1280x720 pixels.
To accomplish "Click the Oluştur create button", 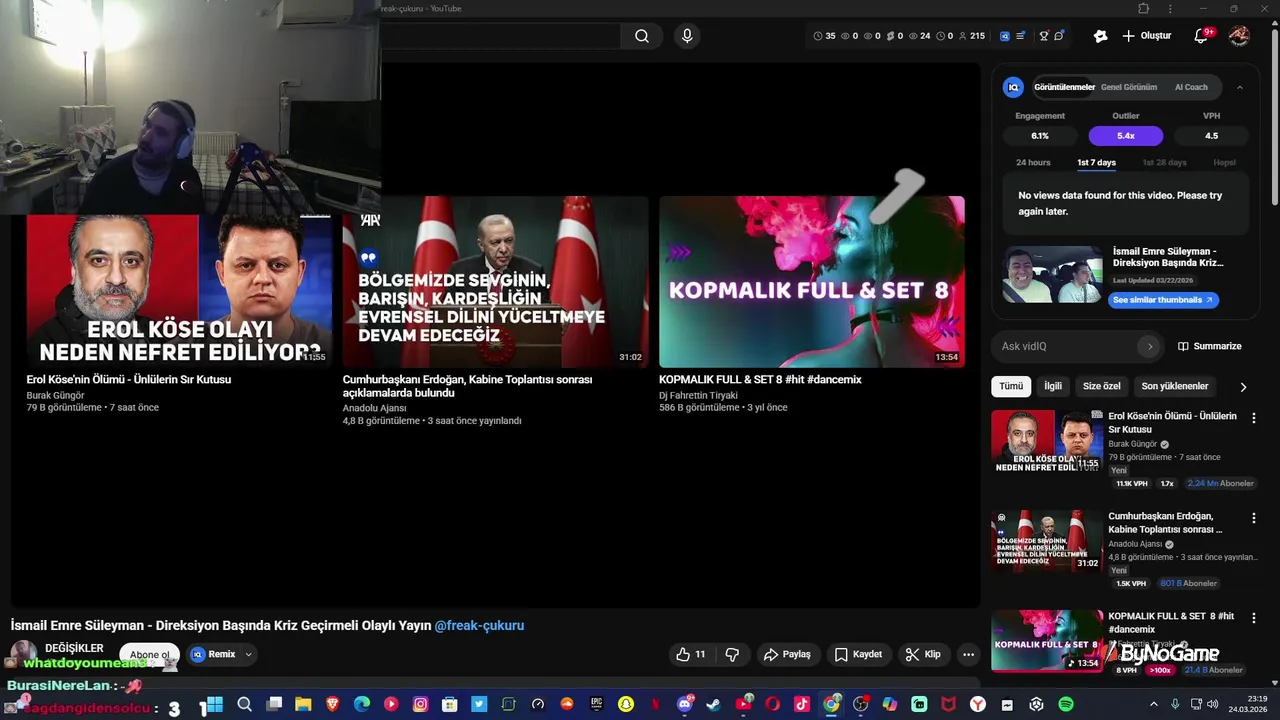I will pos(1146,36).
